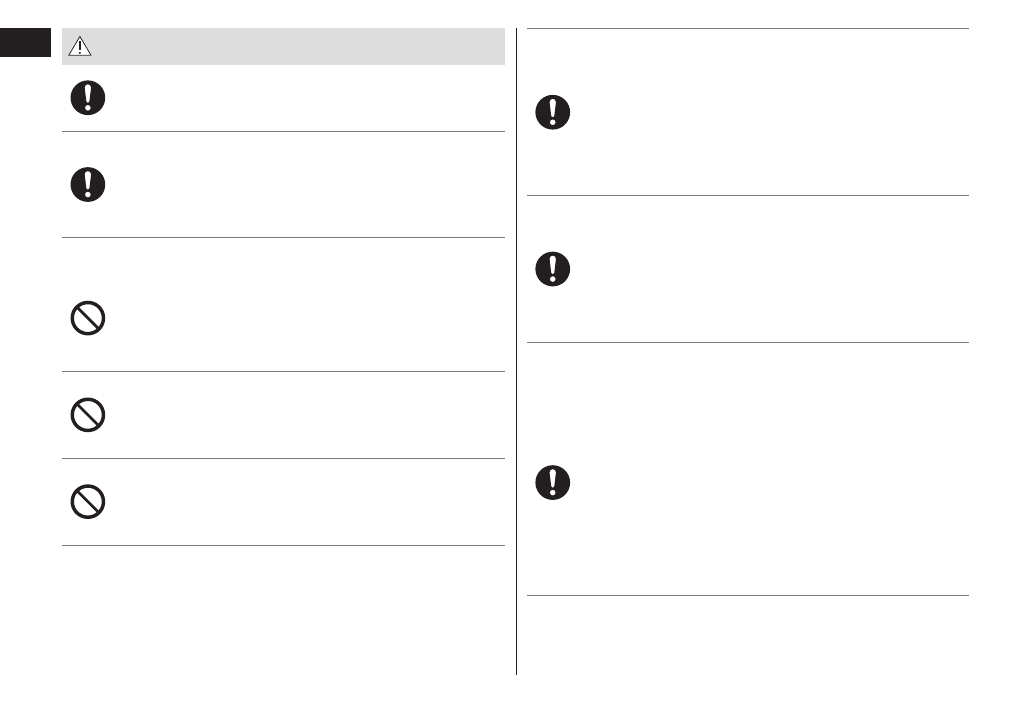Click the gray header bar beside warning triangle
The image size is (1032, 726).
click(300, 46)
